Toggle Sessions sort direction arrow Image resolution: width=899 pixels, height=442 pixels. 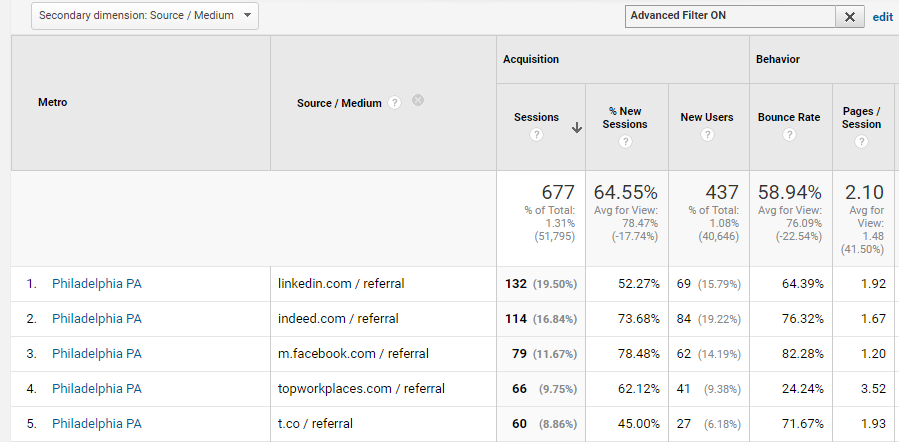577,127
